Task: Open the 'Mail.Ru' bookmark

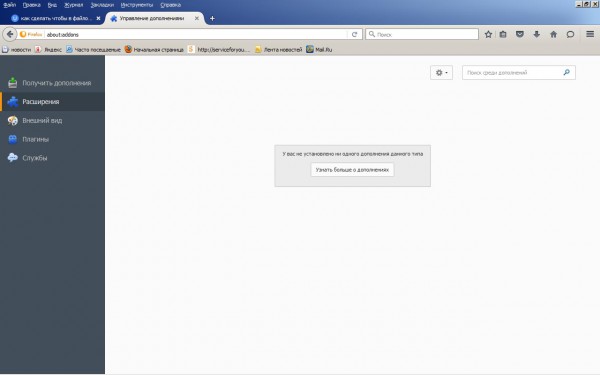Action: [x=319, y=50]
